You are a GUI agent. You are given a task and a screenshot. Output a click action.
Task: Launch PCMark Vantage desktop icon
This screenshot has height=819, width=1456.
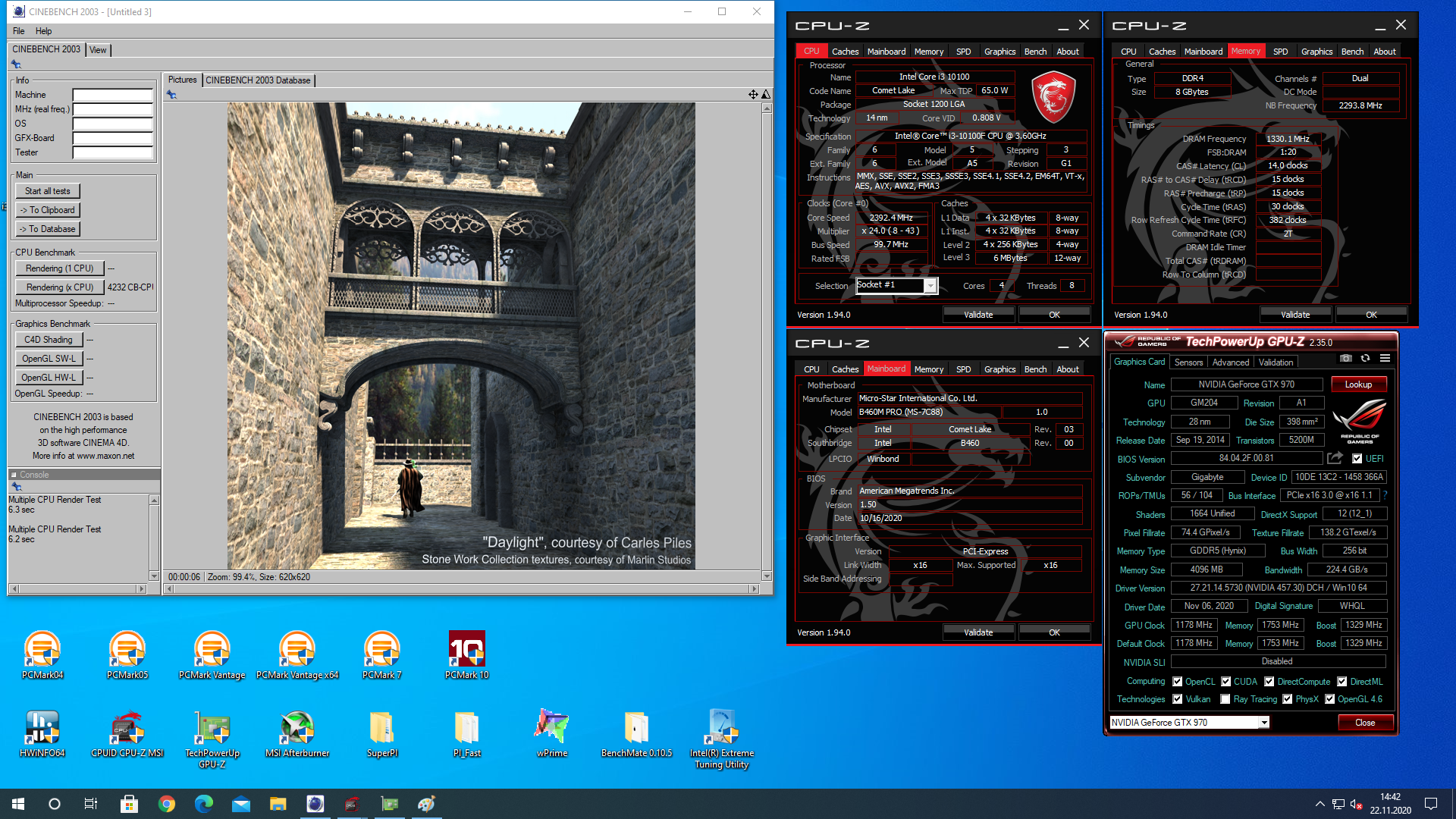(212, 655)
